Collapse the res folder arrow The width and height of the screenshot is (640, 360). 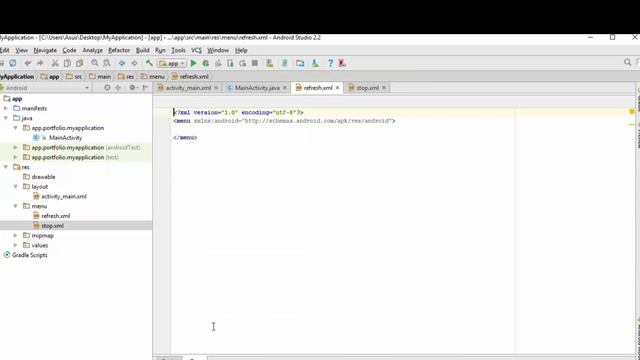pyautogui.click(x=6, y=167)
